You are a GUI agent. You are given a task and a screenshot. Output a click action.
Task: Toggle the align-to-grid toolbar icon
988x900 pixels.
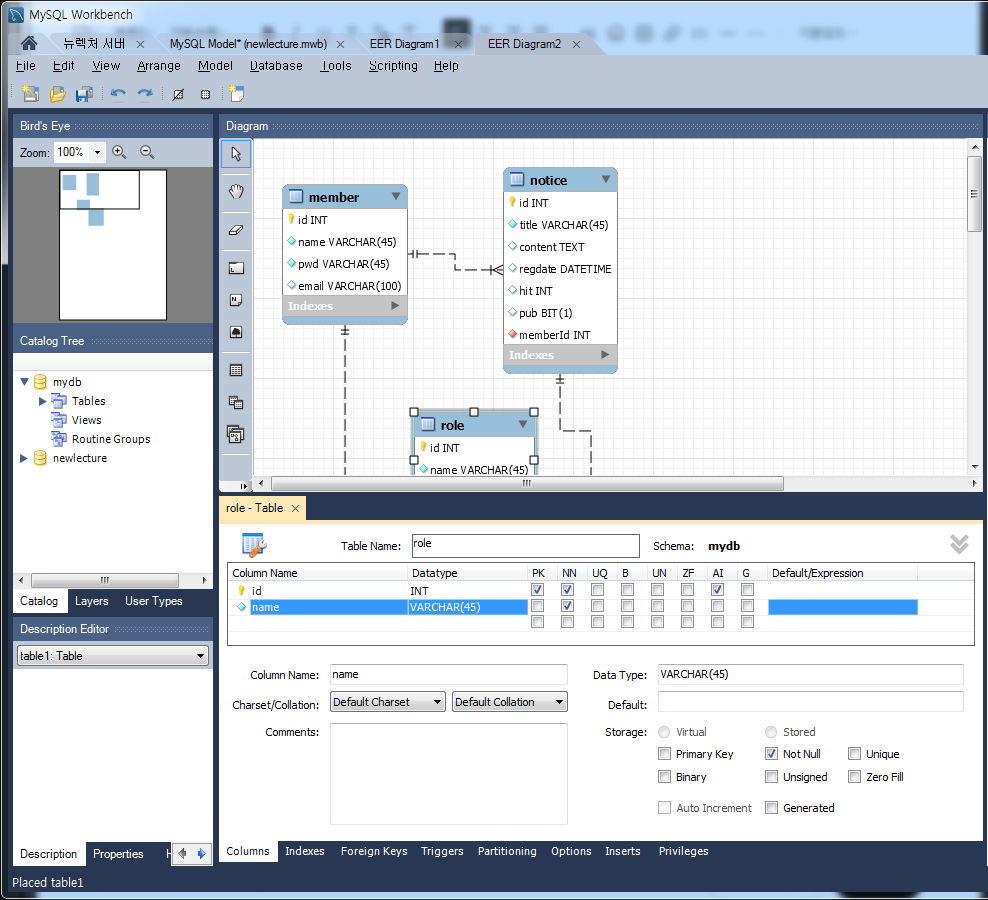coord(205,95)
